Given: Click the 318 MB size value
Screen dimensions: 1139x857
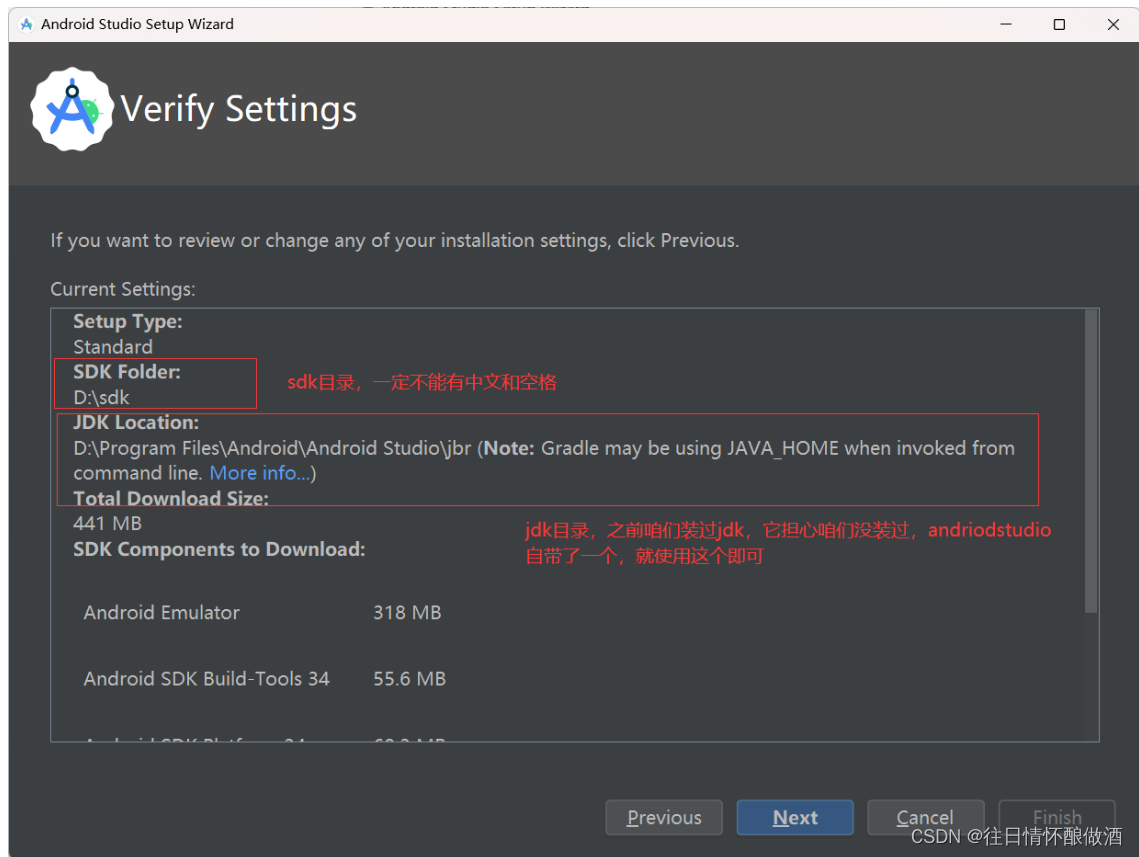Looking at the screenshot, I should coord(408,613).
